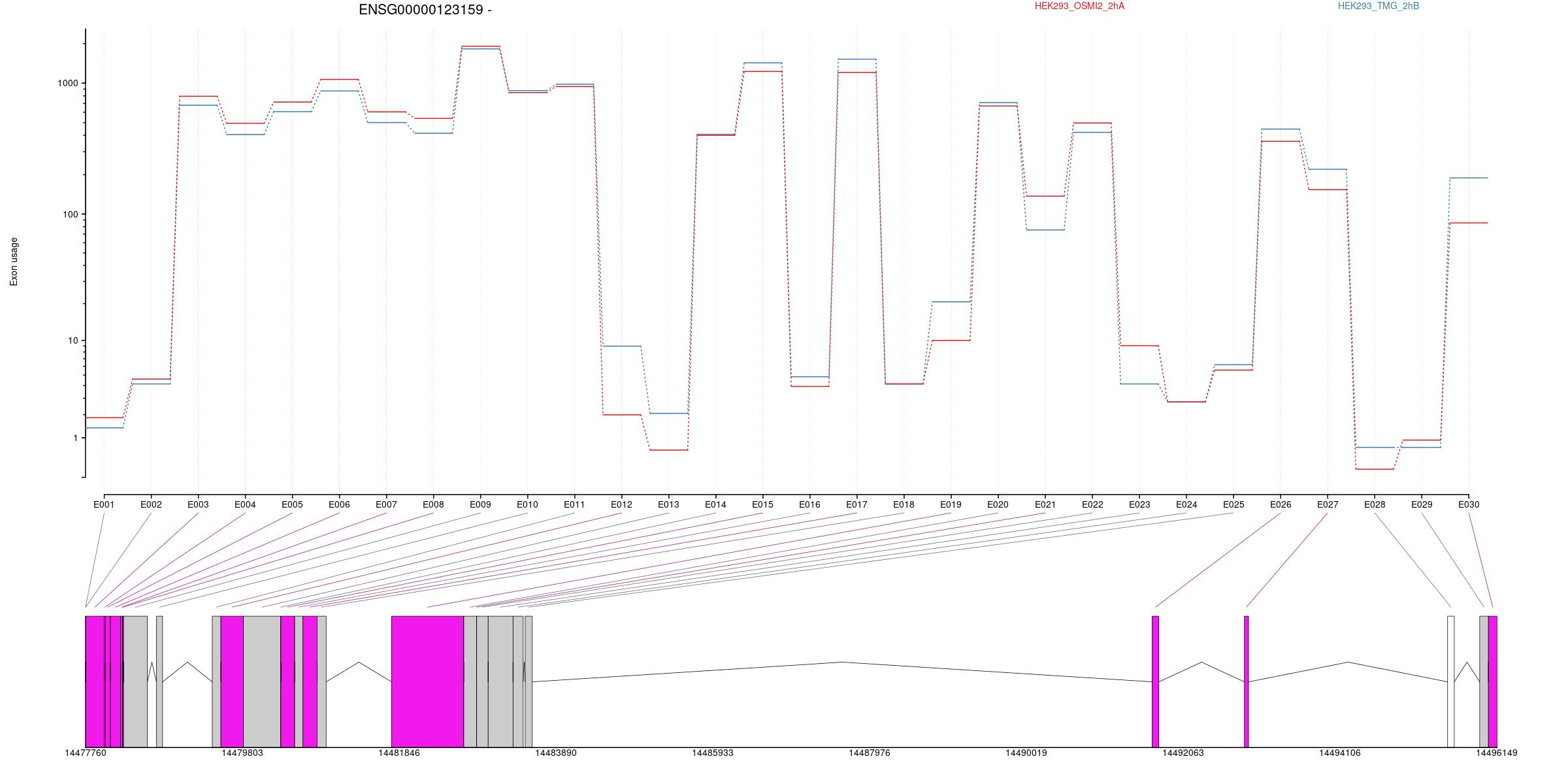Click the E012 exon label
Image resolution: width=1568 pixels, height=784 pixels.
[x=621, y=504]
